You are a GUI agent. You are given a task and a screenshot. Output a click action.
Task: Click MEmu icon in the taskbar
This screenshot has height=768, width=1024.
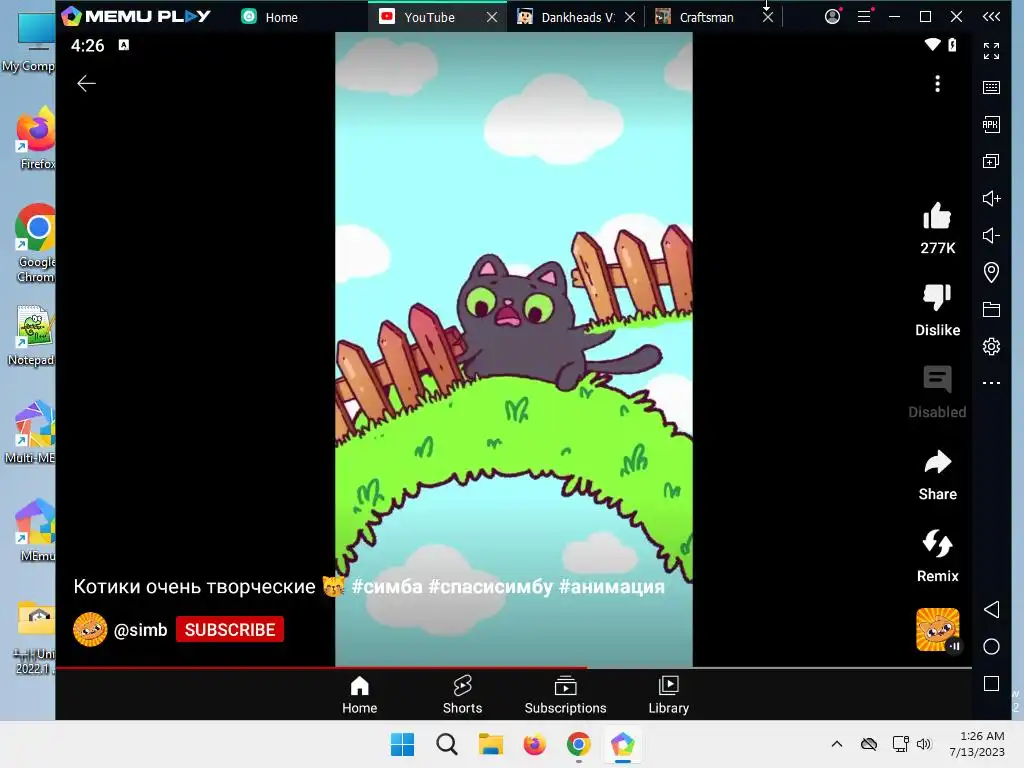[x=622, y=744]
